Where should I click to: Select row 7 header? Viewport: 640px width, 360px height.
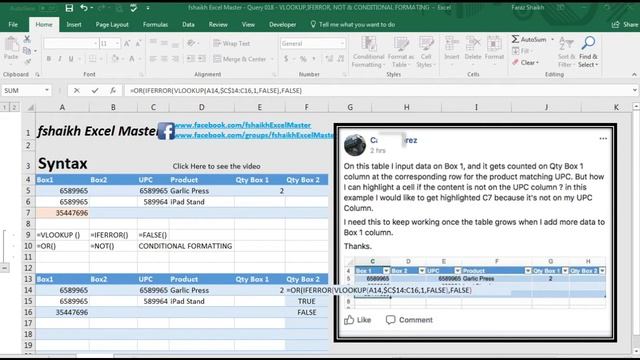click(x=28, y=213)
